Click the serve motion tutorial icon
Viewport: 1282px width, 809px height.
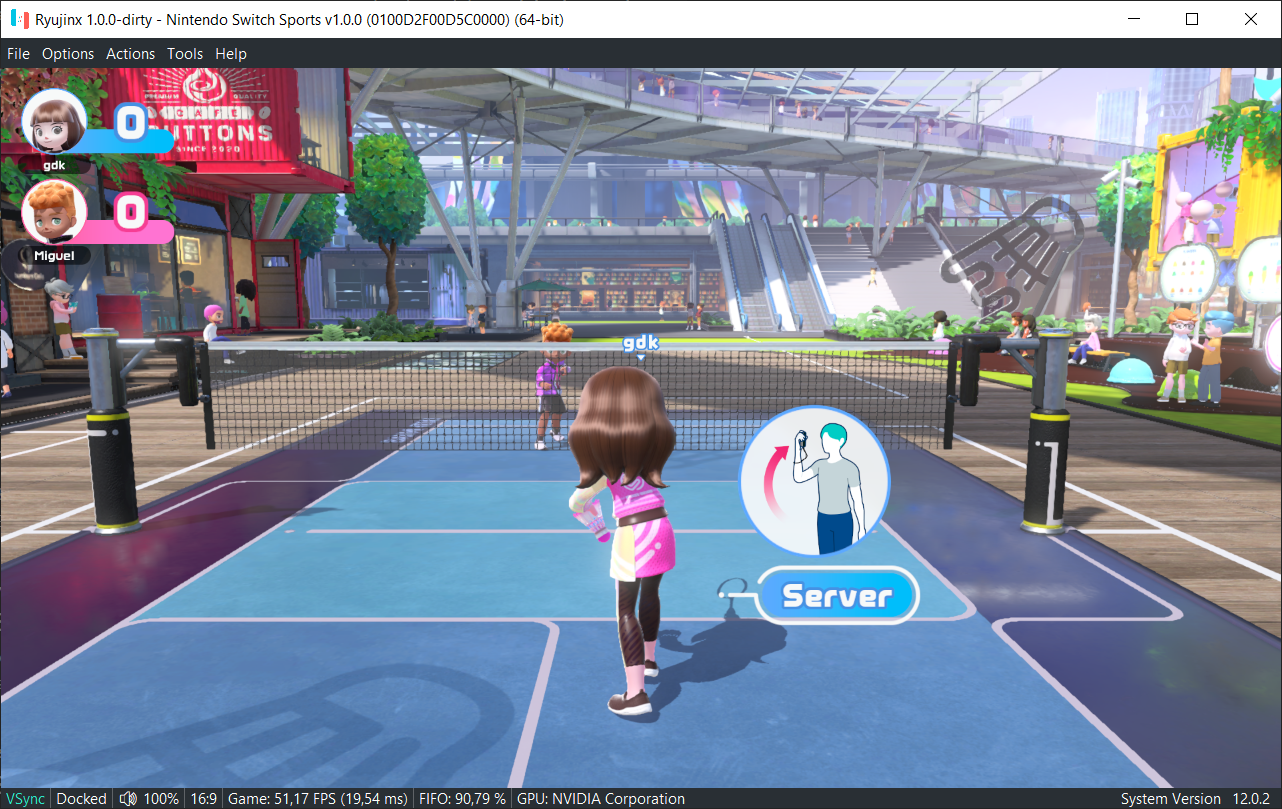pyautogui.click(x=814, y=481)
